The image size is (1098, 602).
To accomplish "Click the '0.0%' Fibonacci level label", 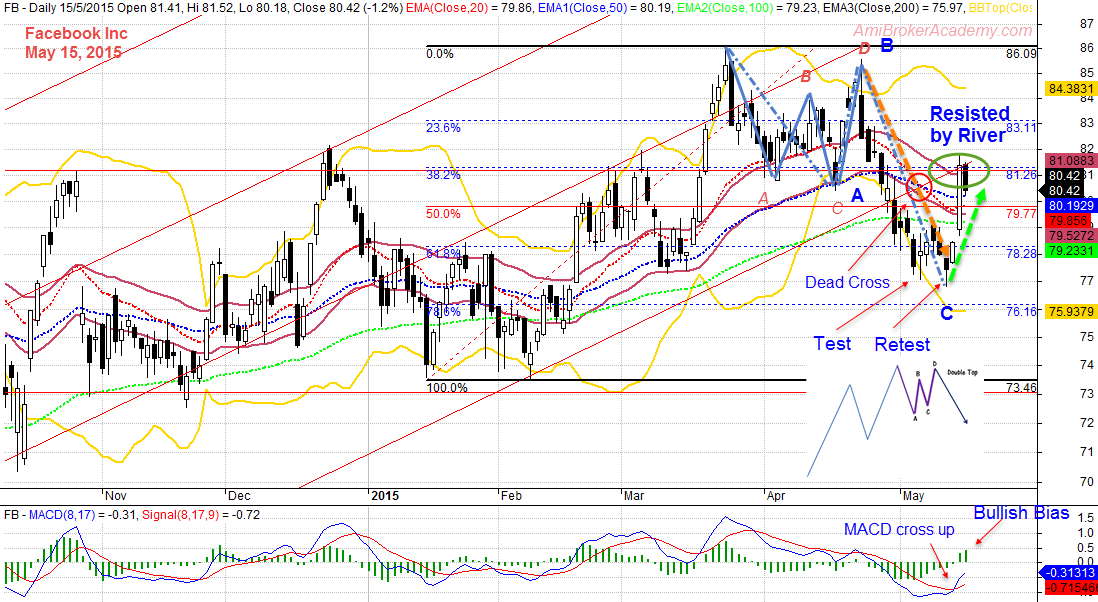I will 440,54.
